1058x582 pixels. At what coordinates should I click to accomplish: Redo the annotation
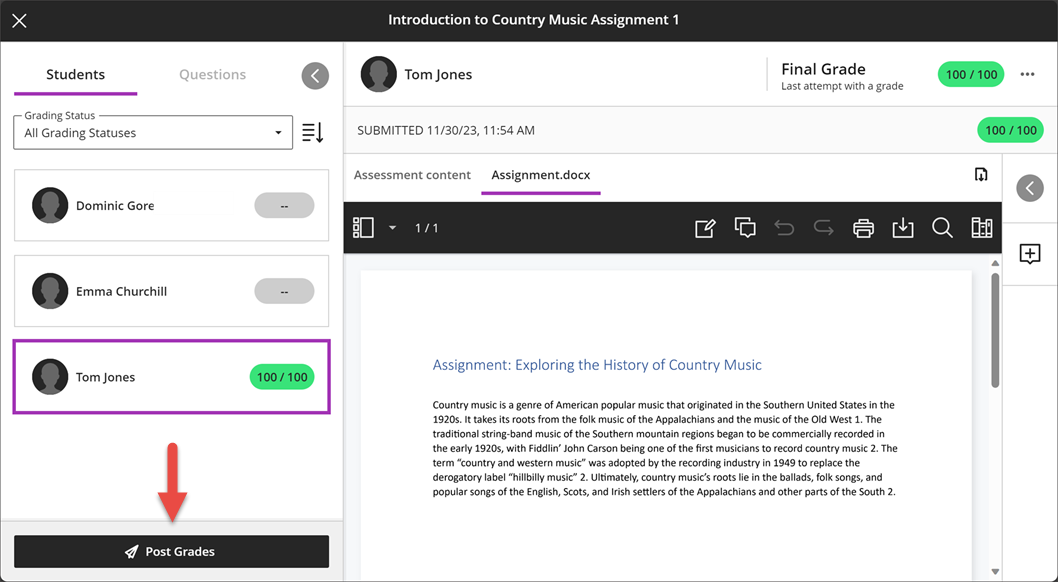pyautogui.click(x=823, y=228)
